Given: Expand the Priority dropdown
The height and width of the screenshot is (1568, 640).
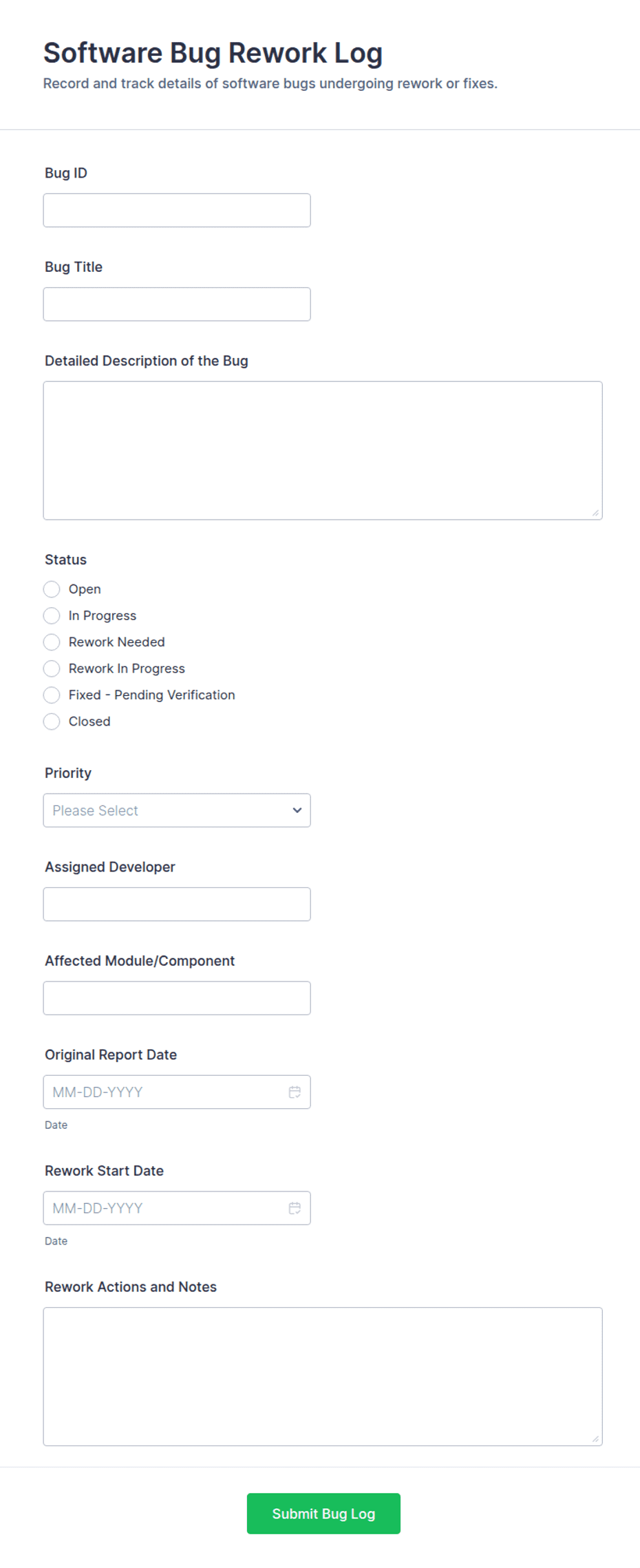Looking at the screenshot, I should point(177,810).
